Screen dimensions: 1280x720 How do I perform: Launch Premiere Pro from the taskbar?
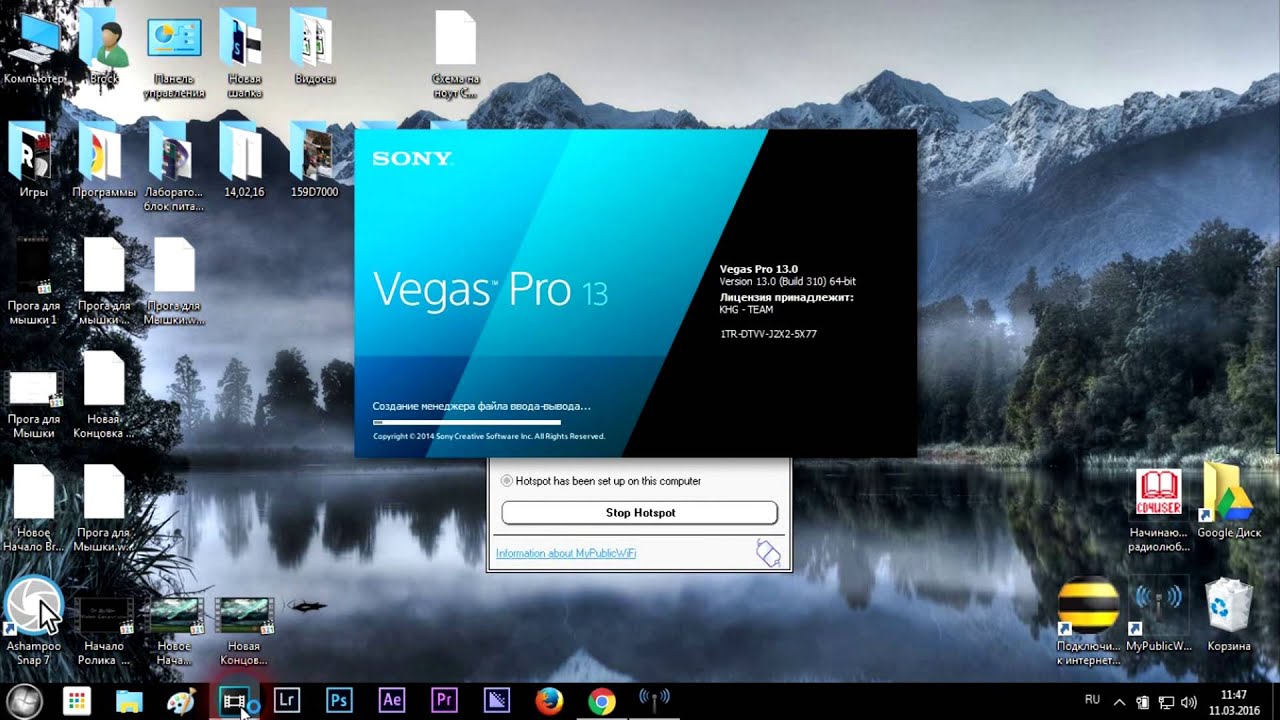(443, 702)
